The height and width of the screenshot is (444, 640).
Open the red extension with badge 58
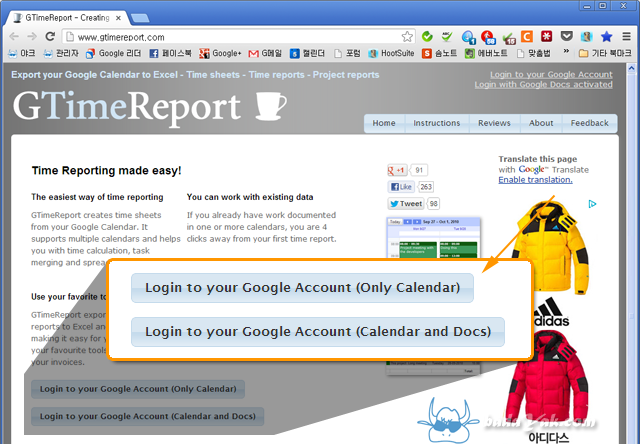point(488,37)
